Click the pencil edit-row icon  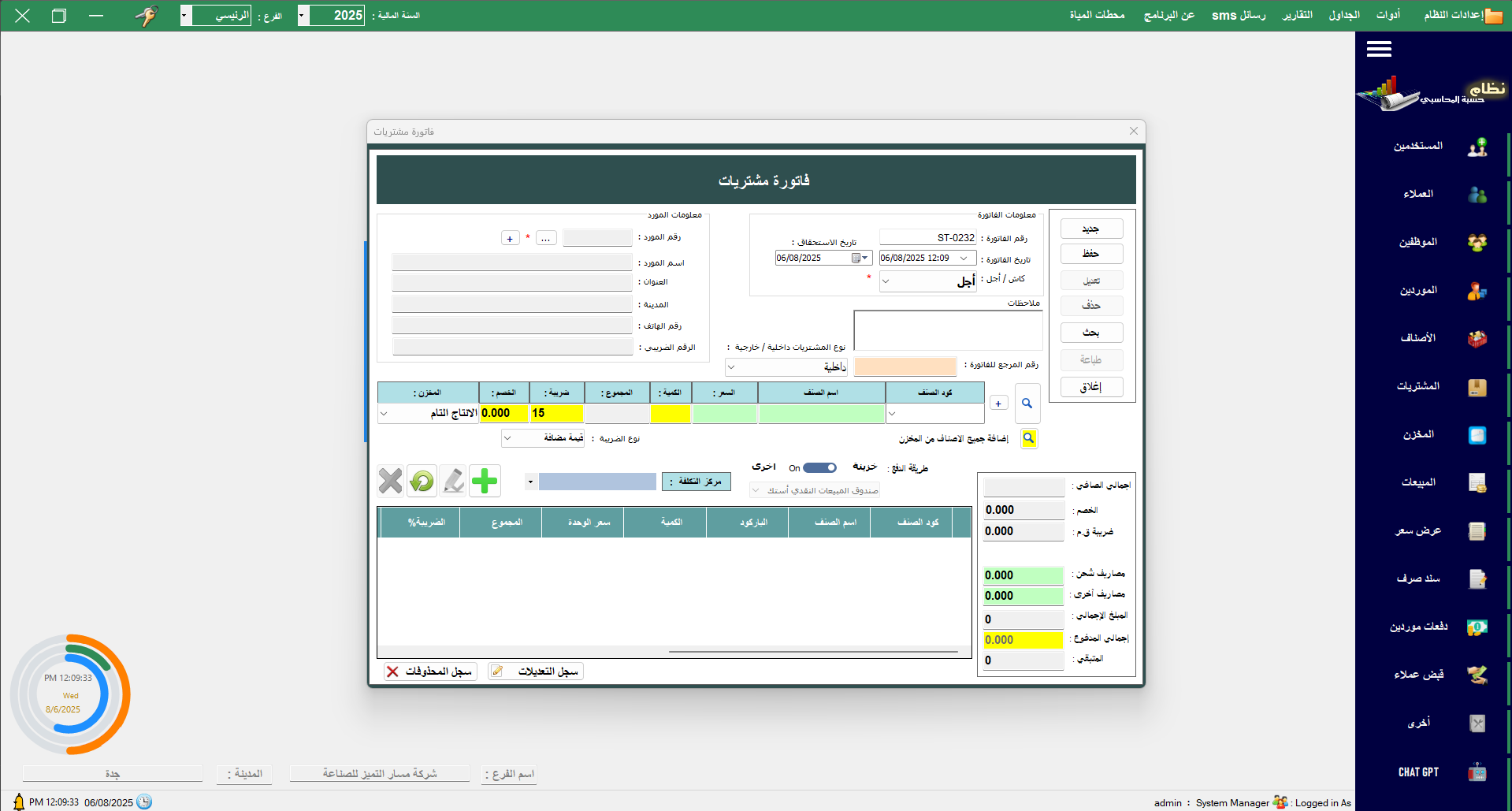tap(453, 481)
